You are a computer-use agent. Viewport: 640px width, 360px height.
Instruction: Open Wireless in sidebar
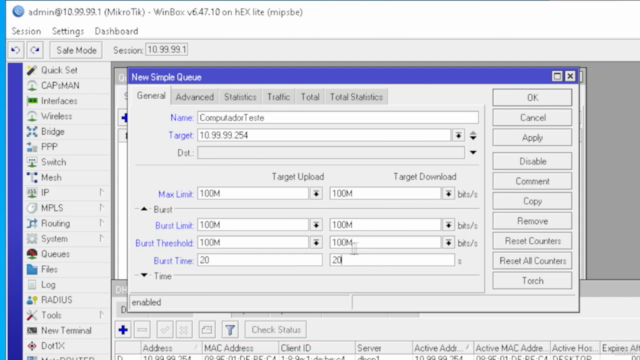pos(56,116)
